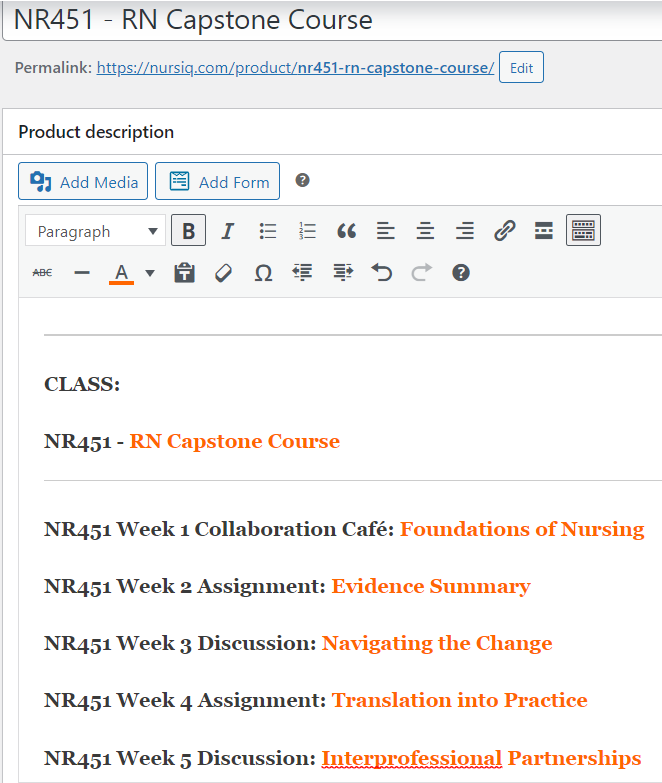Click the product title input field
The image size is (662, 783).
[x=330, y=20]
